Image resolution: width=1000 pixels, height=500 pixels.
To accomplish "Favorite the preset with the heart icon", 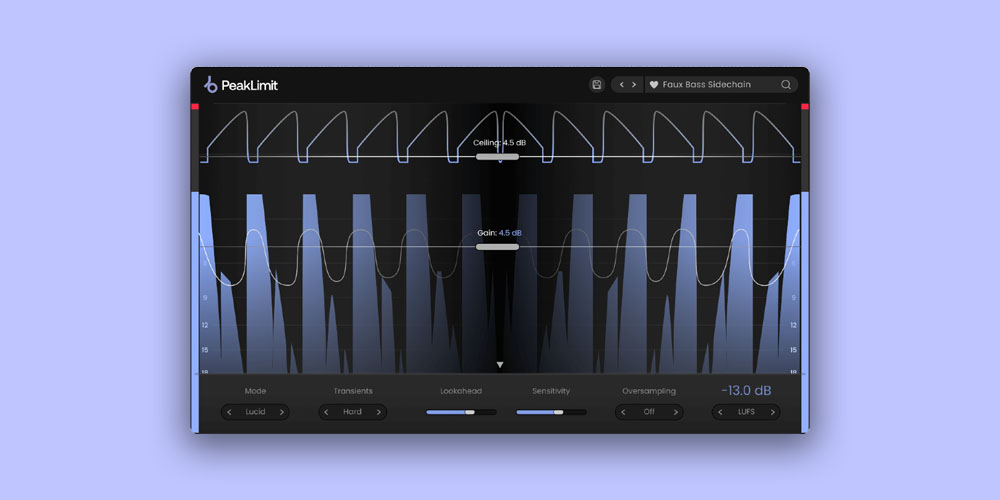I will (x=653, y=85).
